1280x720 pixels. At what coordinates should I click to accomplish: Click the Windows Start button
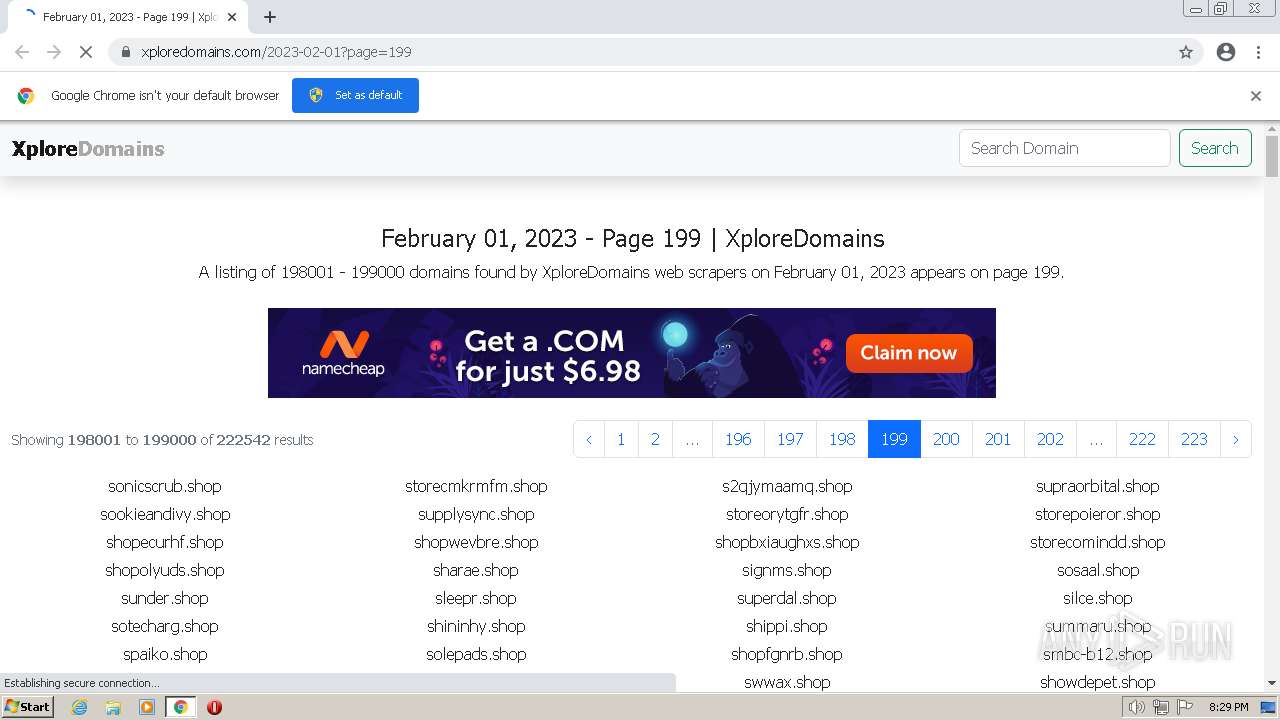(x=28, y=707)
